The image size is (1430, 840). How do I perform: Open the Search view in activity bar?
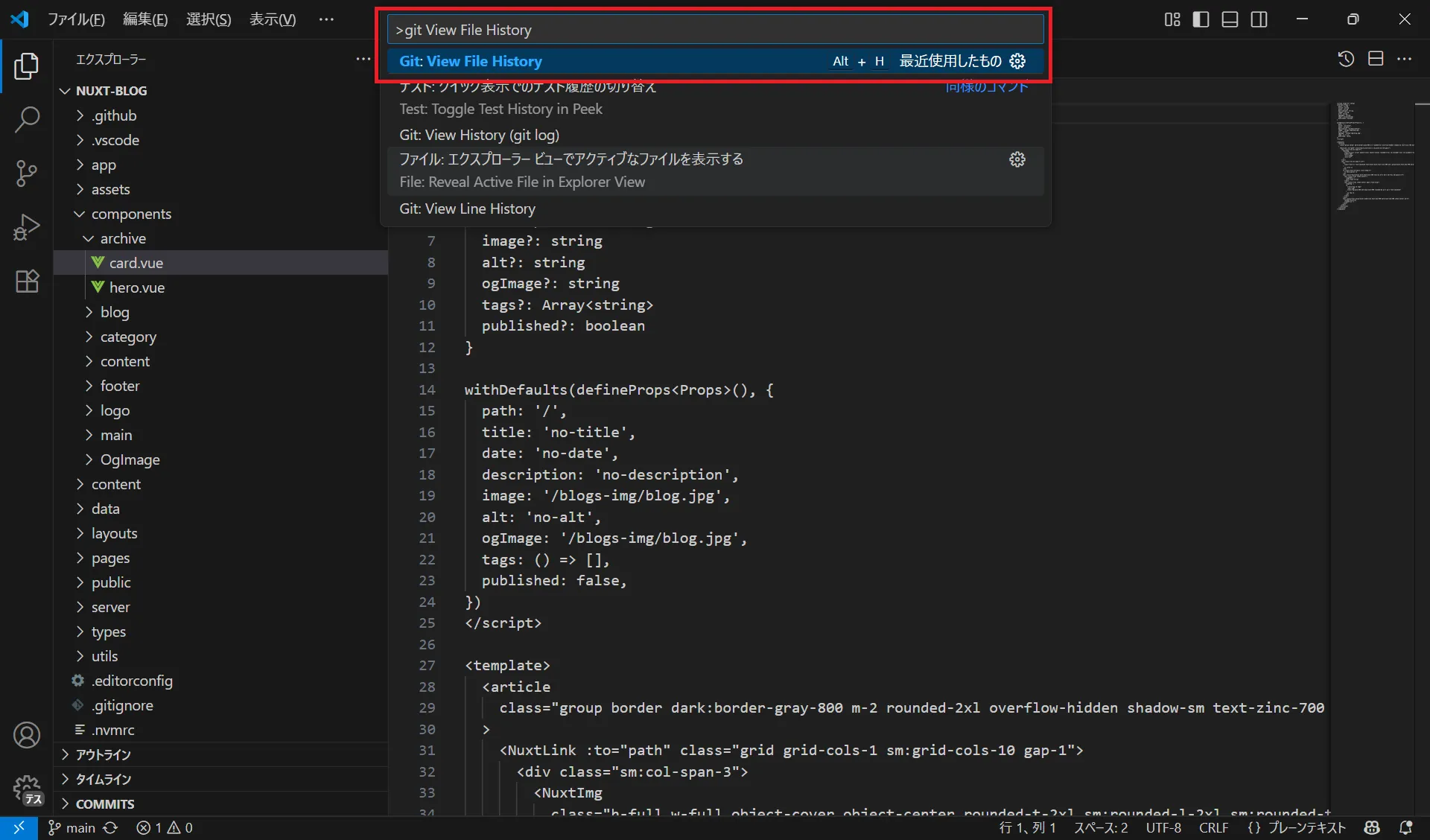coord(27,120)
